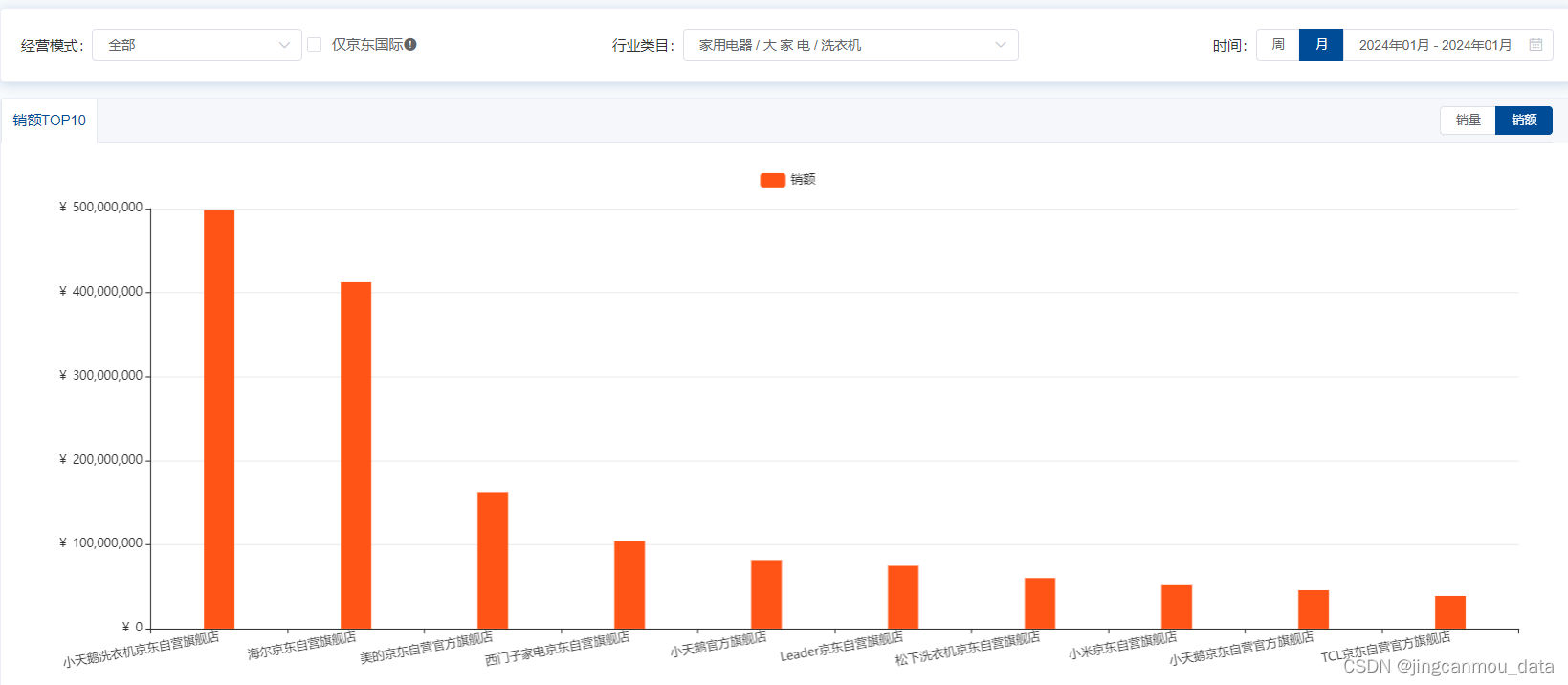Toggle the orange 销额 legend swatch

point(773,180)
